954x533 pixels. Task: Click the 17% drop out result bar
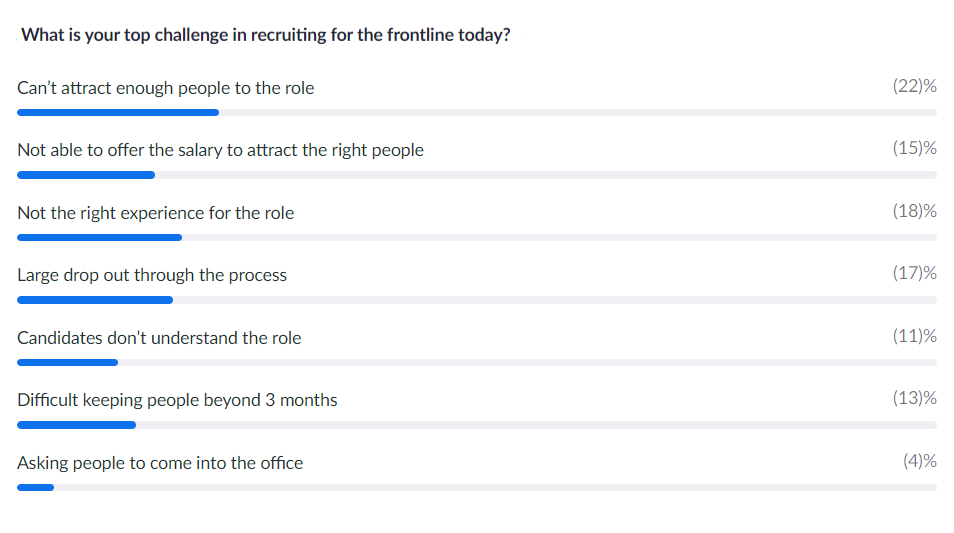477,300
